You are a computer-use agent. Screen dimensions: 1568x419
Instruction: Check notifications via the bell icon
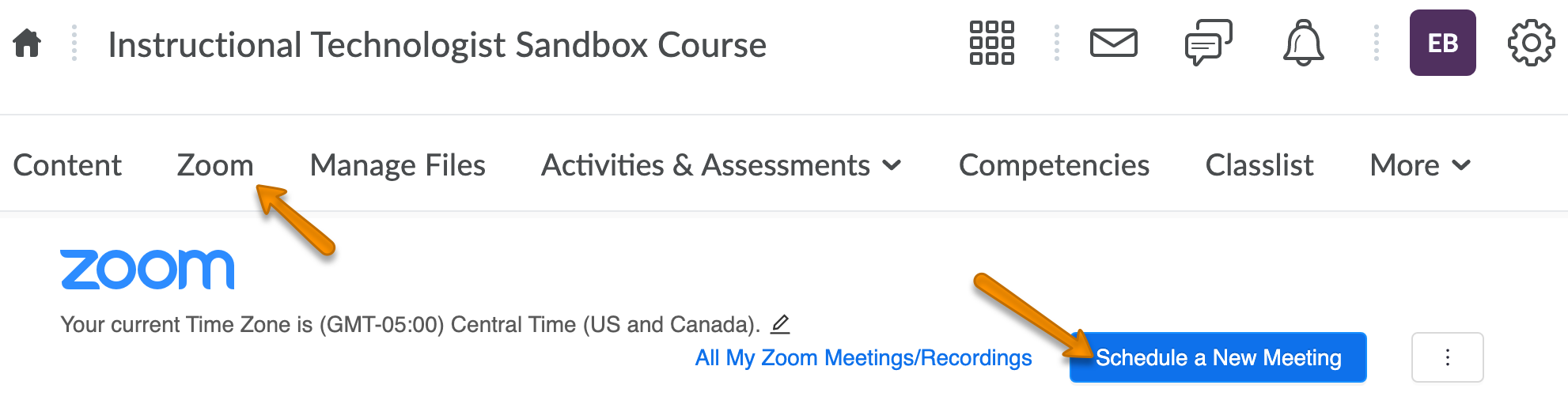[1303, 43]
